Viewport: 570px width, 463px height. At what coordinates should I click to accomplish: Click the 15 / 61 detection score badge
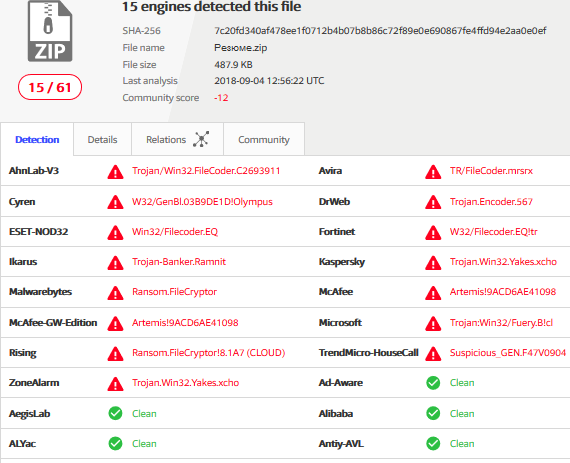click(50, 87)
